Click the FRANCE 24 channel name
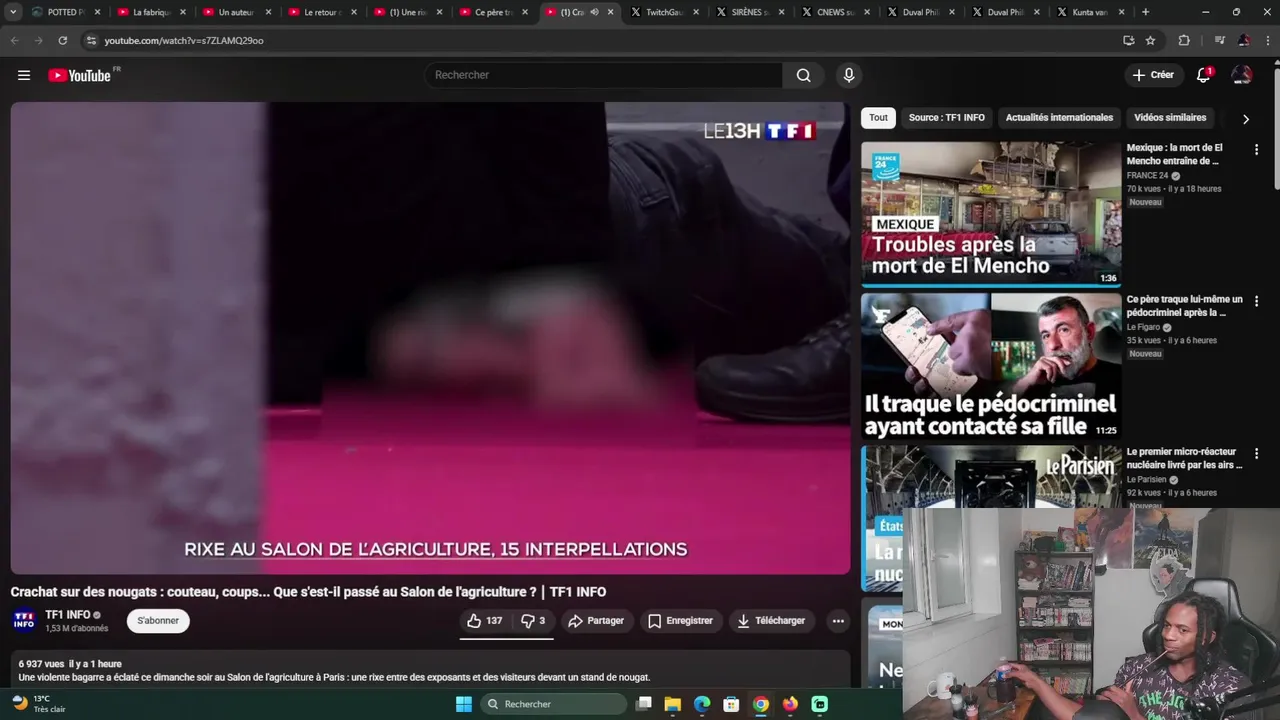 pyautogui.click(x=1147, y=176)
